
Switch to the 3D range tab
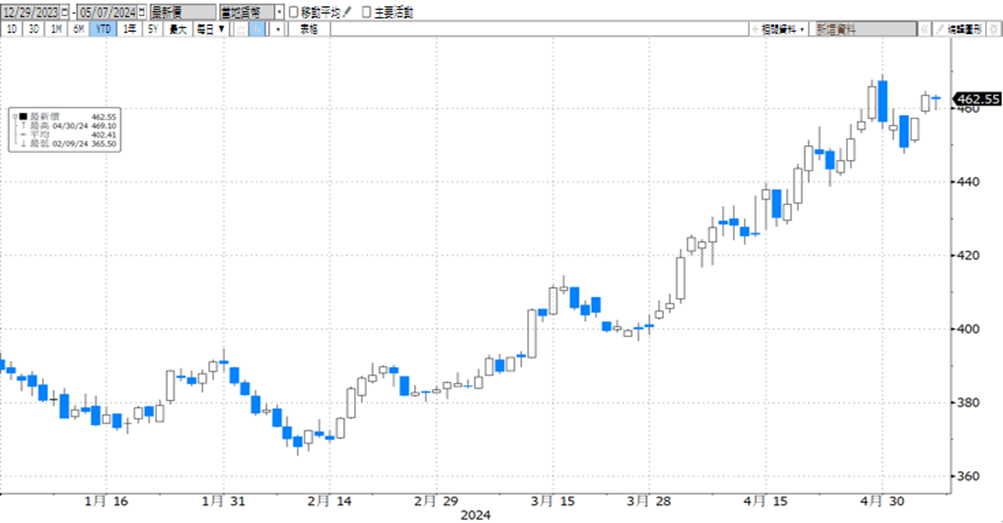coord(33,29)
